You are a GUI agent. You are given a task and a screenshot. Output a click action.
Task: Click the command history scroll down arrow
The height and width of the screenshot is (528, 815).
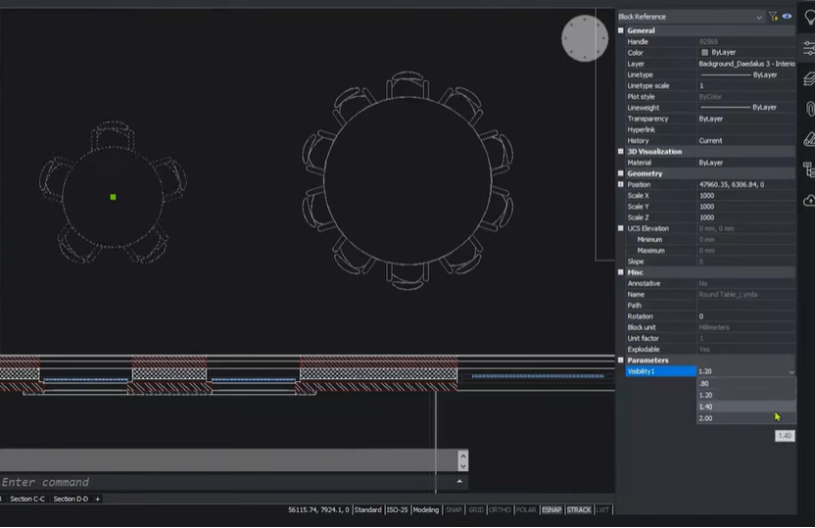[463, 466]
